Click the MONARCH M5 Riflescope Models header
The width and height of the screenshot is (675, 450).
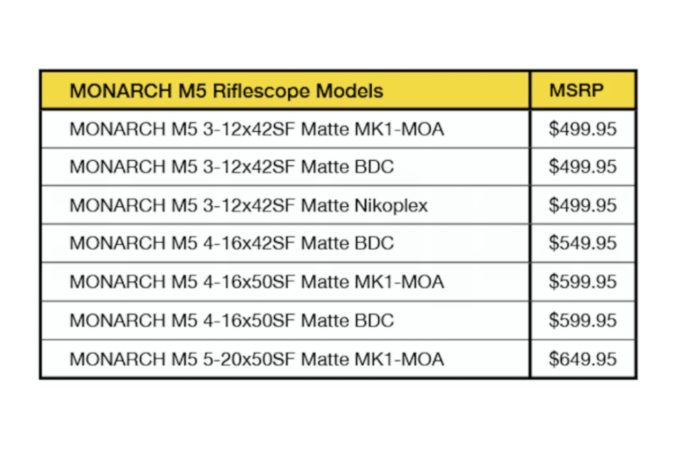point(226,91)
